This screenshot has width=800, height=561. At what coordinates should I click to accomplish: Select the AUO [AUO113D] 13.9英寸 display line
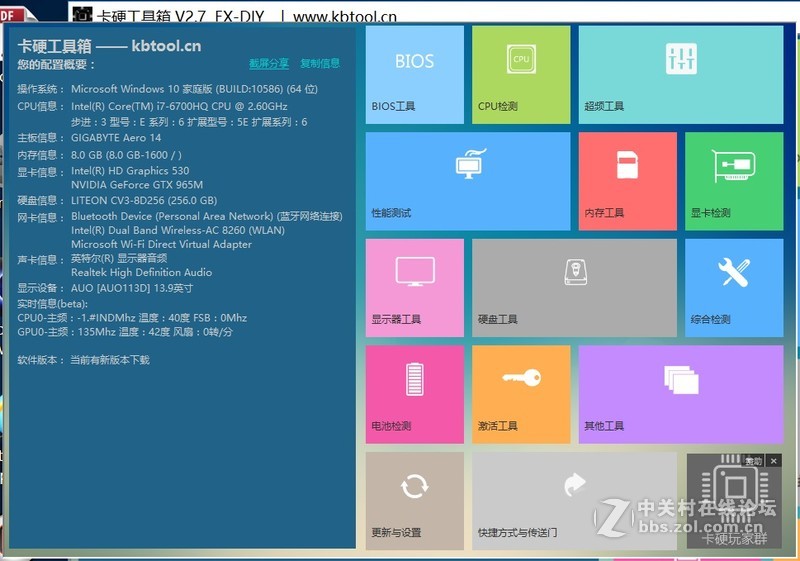[132, 288]
